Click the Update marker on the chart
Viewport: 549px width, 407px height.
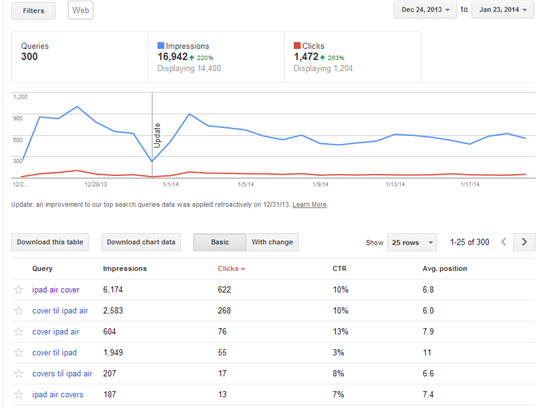click(157, 136)
